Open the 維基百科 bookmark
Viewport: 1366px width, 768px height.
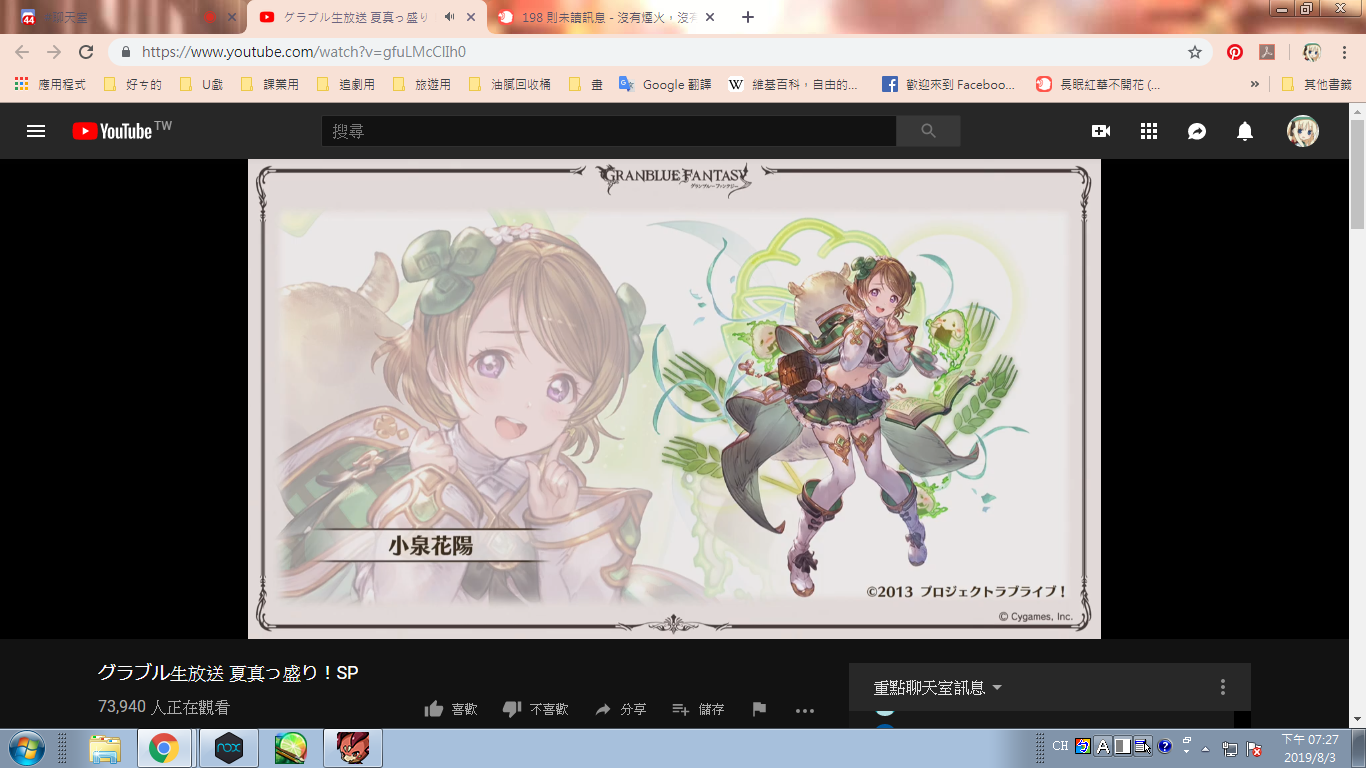793,84
